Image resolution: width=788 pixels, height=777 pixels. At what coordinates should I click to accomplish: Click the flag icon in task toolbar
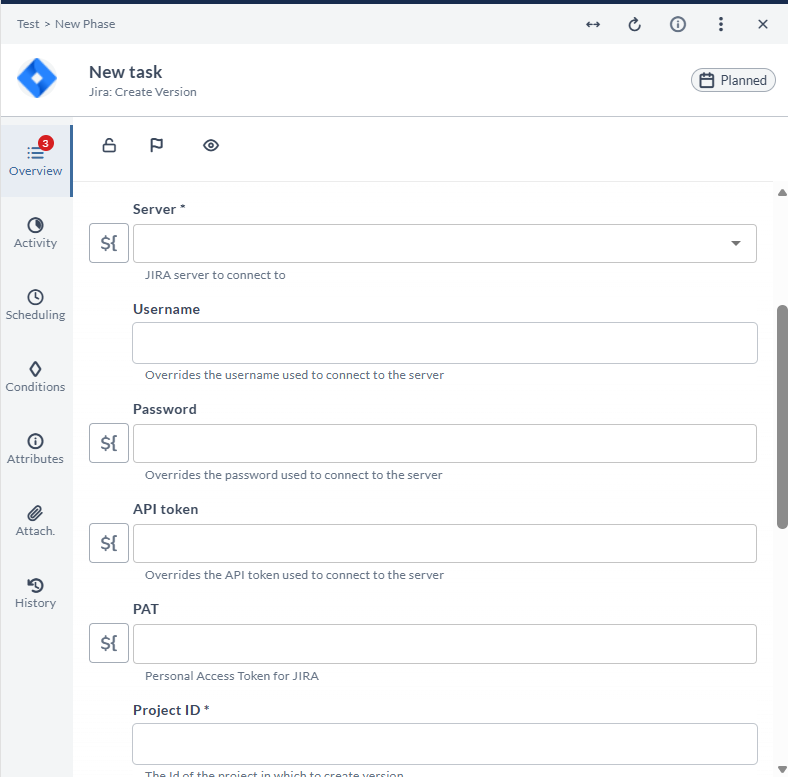[156, 145]
